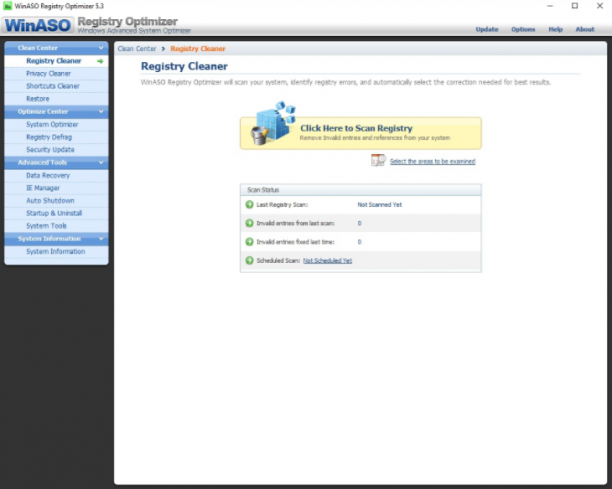The image size is (612, 489).
Task: Click the green icon next to Invalid entries from last scan
Action: pyautogui.click(x=249, y=223)
